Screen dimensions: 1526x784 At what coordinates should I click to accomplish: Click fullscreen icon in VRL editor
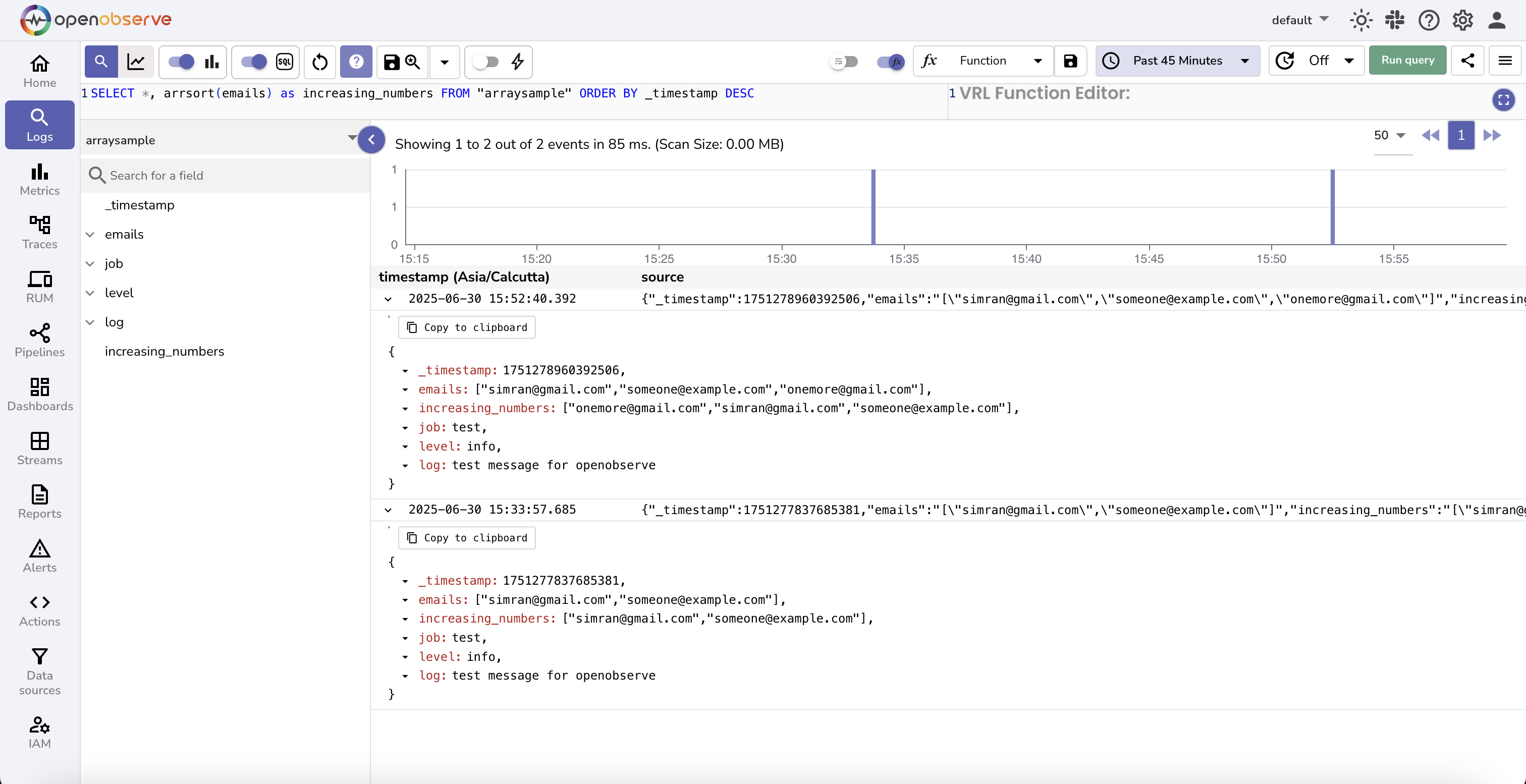(x=1503, y=99)
